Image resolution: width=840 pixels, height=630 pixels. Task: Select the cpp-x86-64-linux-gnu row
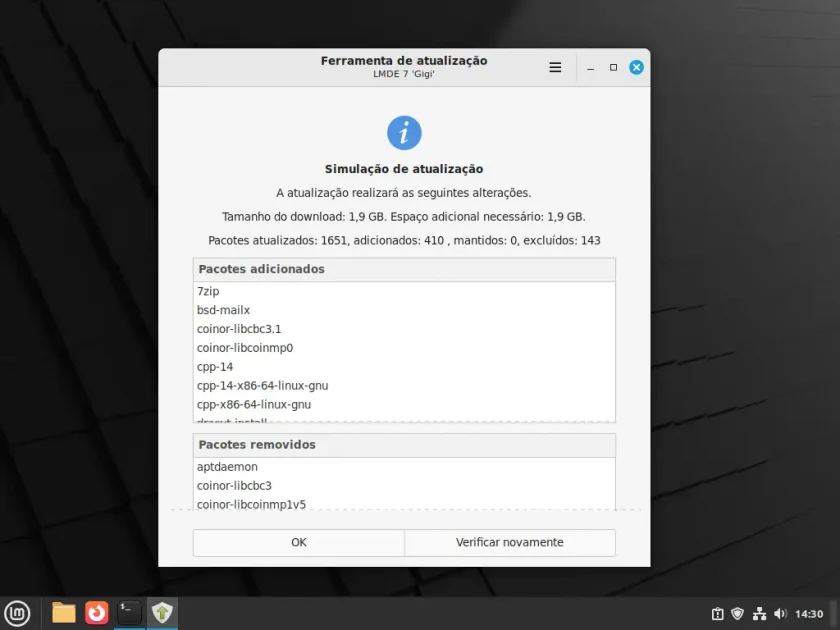pyautogui.click(x=404, y=404)
